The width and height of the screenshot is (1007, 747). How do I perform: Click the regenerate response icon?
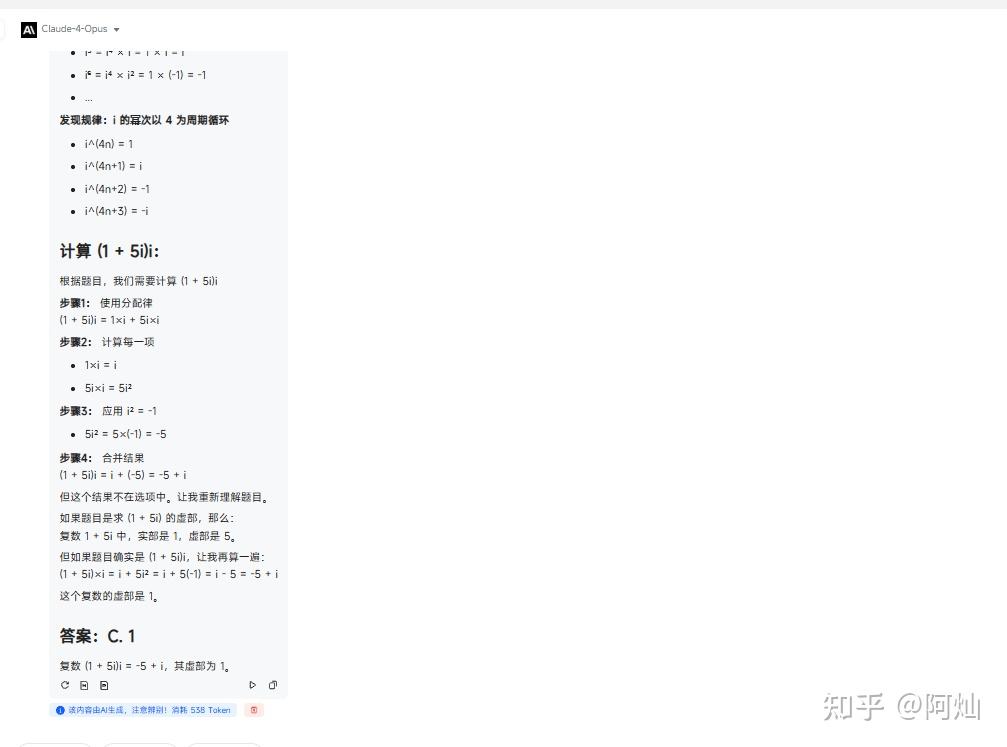point(65,685)
